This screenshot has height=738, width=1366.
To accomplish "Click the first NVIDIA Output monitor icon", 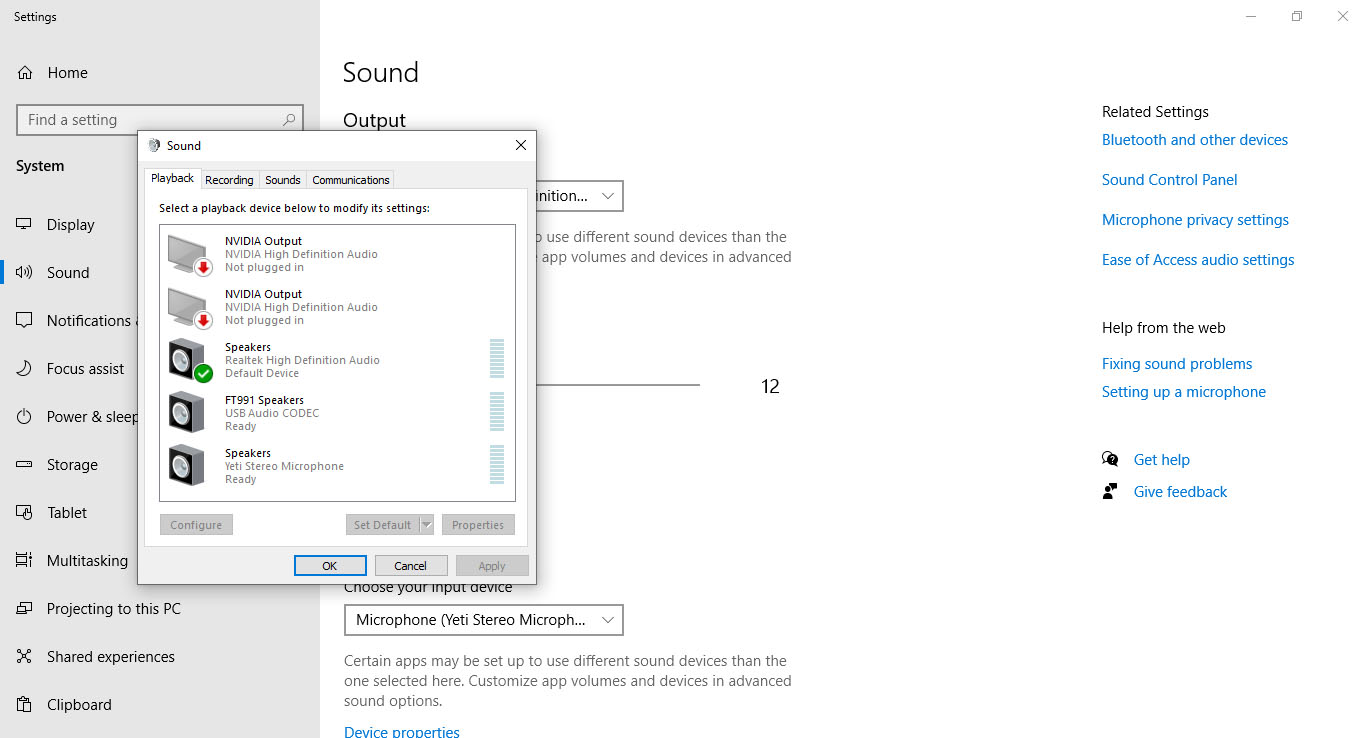I will (x=189, y=254).
